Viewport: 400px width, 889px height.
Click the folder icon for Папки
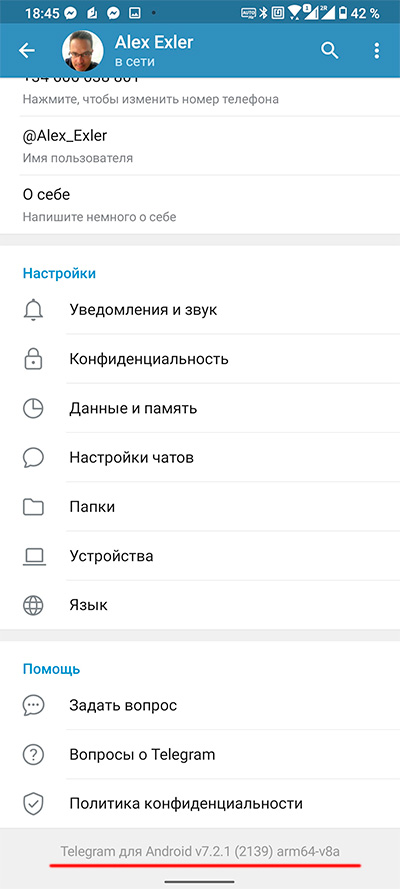(x=33, y=506)
